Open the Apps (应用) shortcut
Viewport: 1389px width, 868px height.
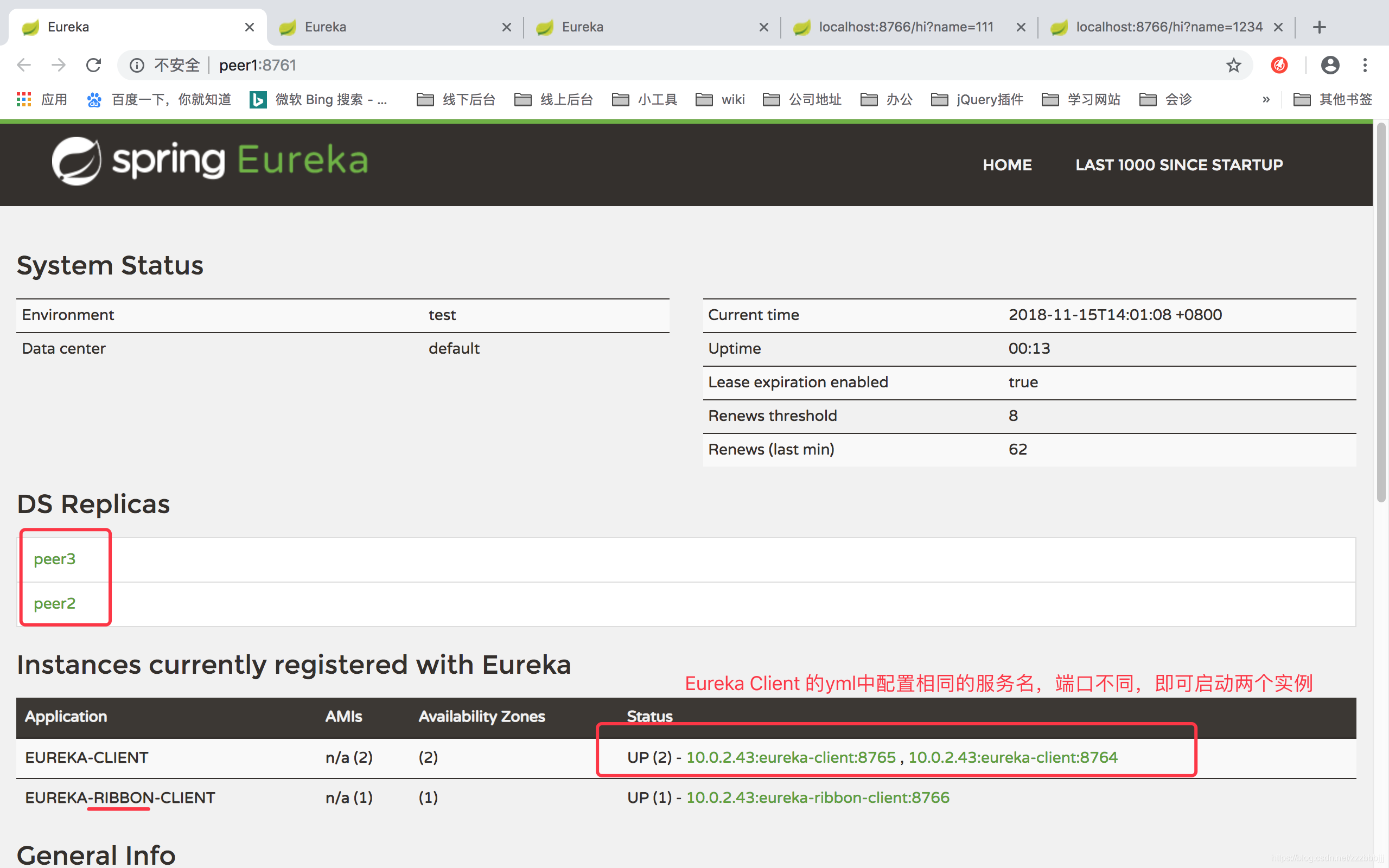coord(42,100)
